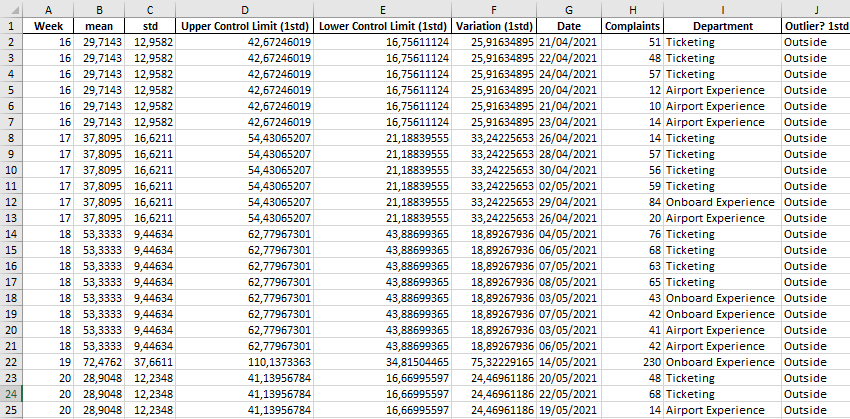This screenshot has width=850, height=419.
Task: Select column F header
Action: click(x=494, y=10)
